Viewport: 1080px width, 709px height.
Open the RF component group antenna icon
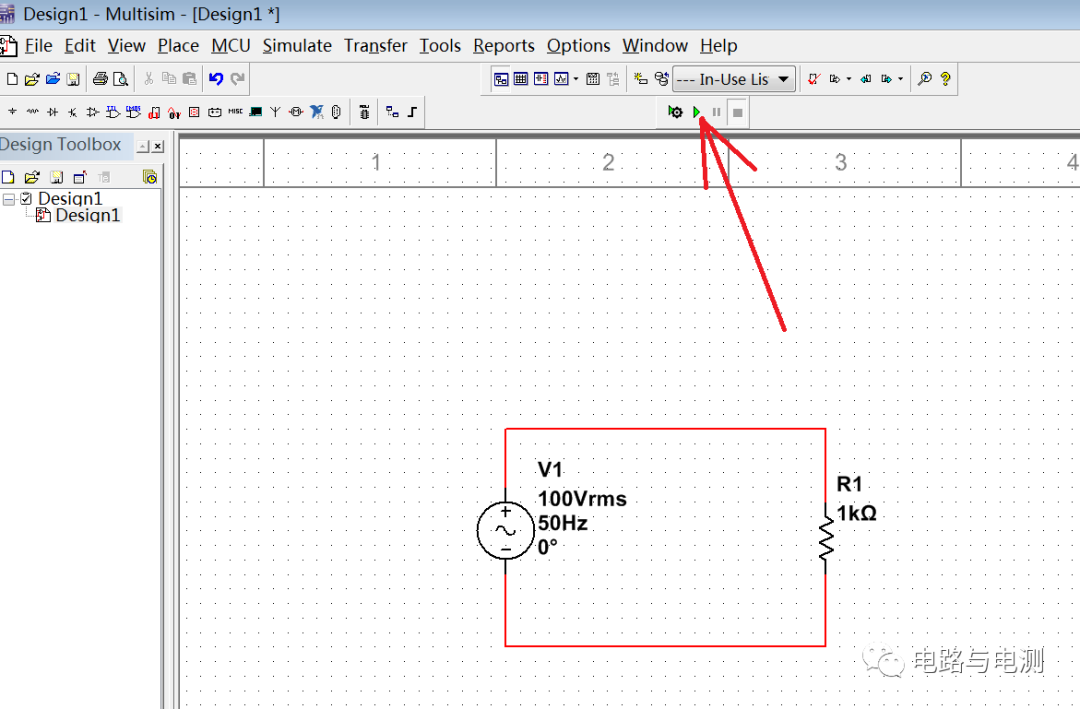[x=275, y=112]
